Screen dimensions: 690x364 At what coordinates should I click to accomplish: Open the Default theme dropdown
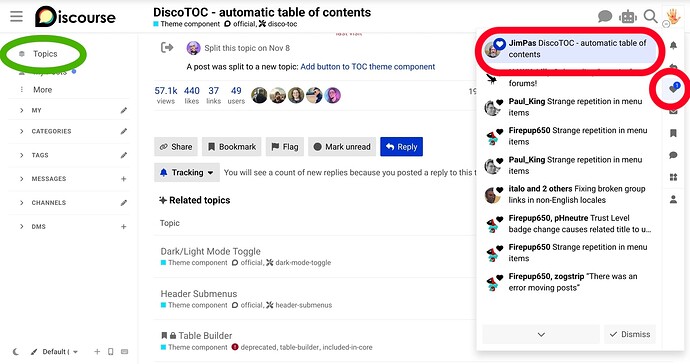tap(55, 352)
